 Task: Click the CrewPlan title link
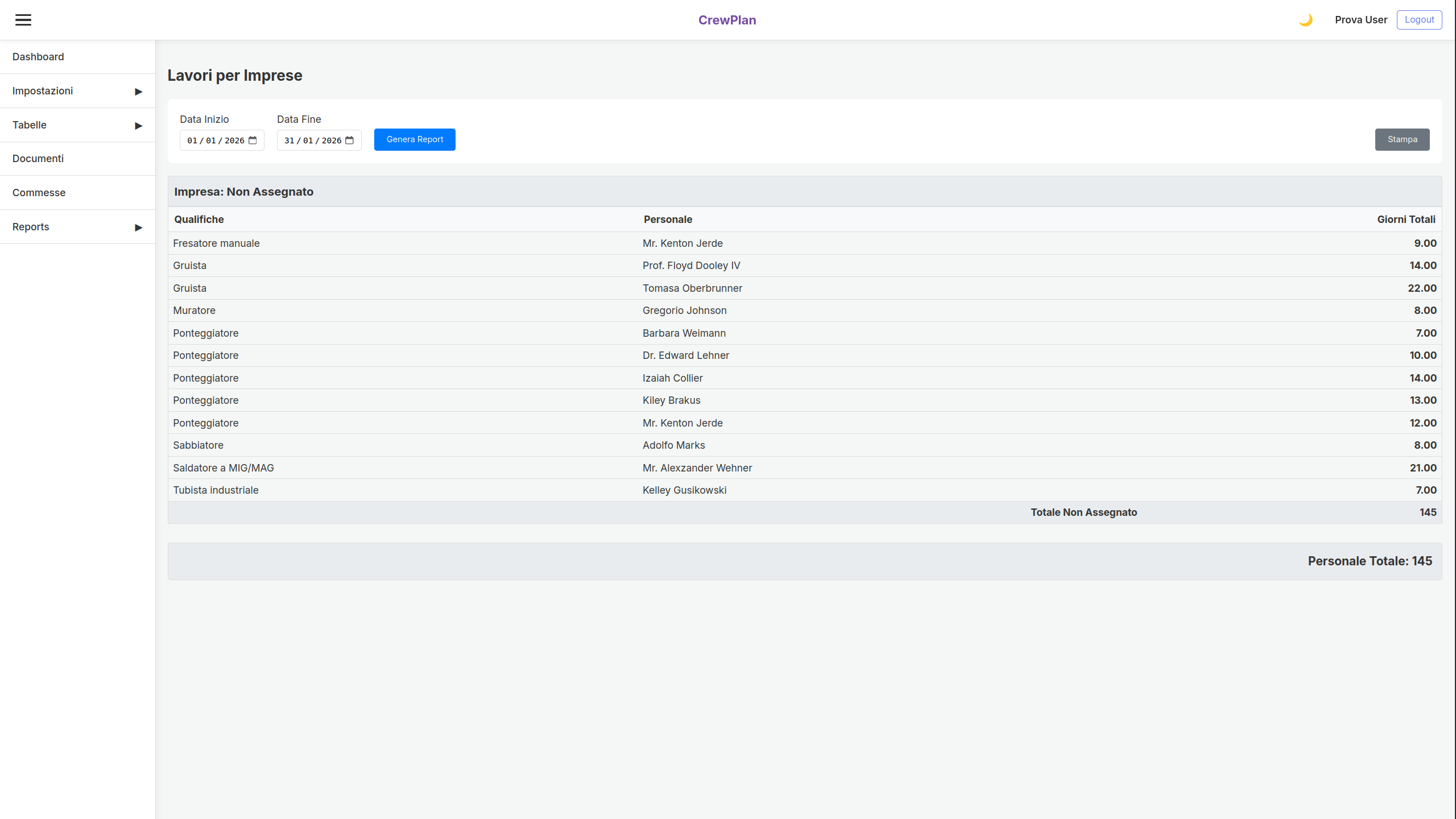pyautogui.click(x=727, y=20)
